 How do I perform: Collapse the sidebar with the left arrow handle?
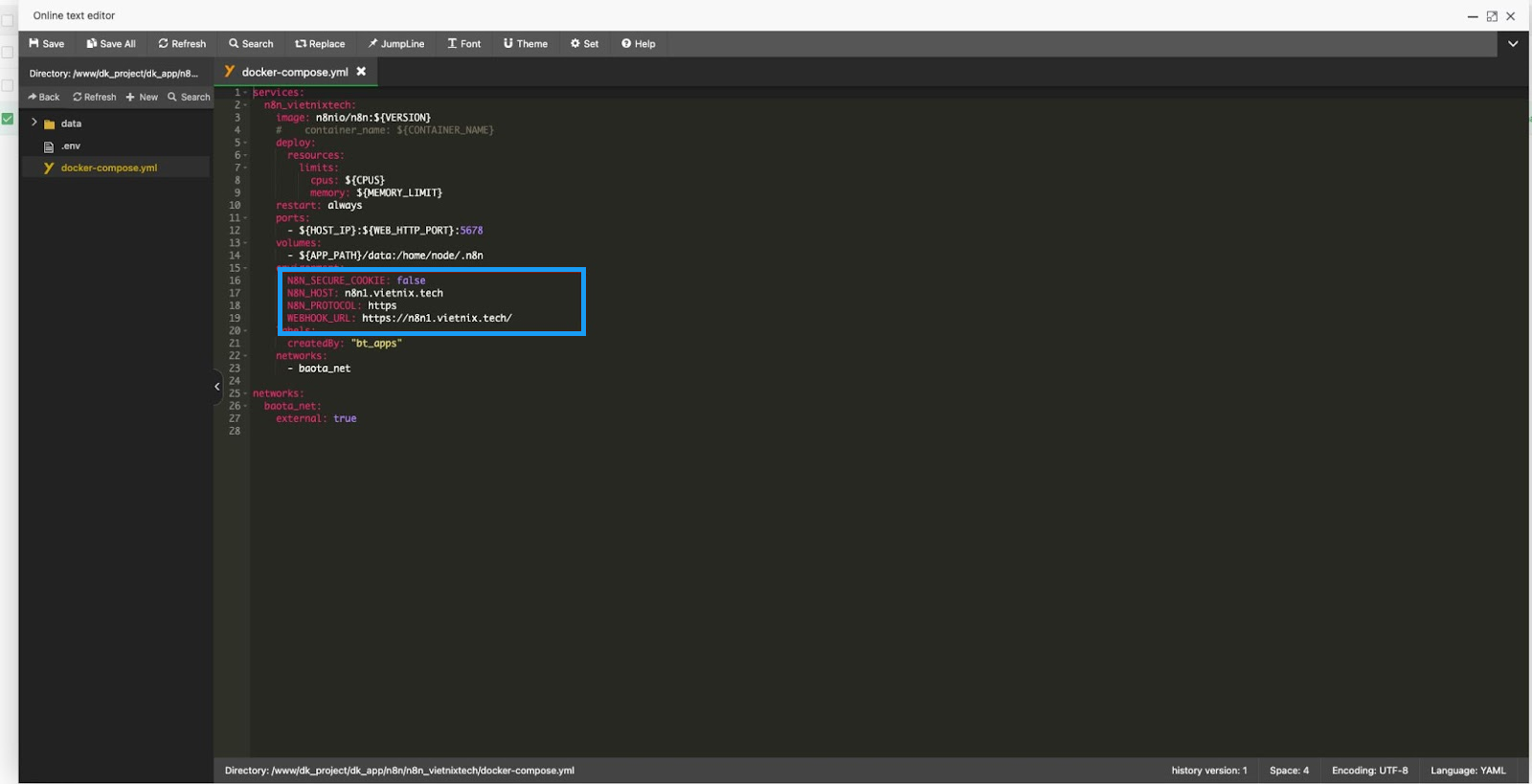point(216,386)
